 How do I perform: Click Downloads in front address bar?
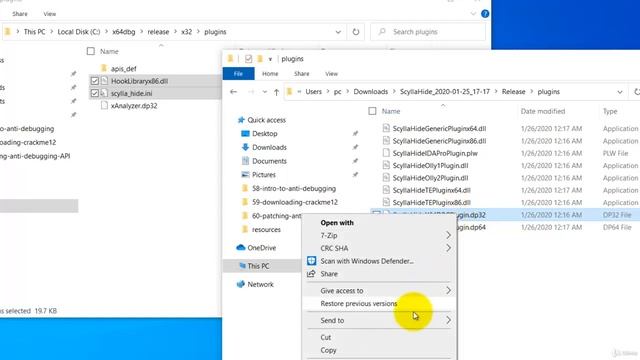click(x=371, y=92)
